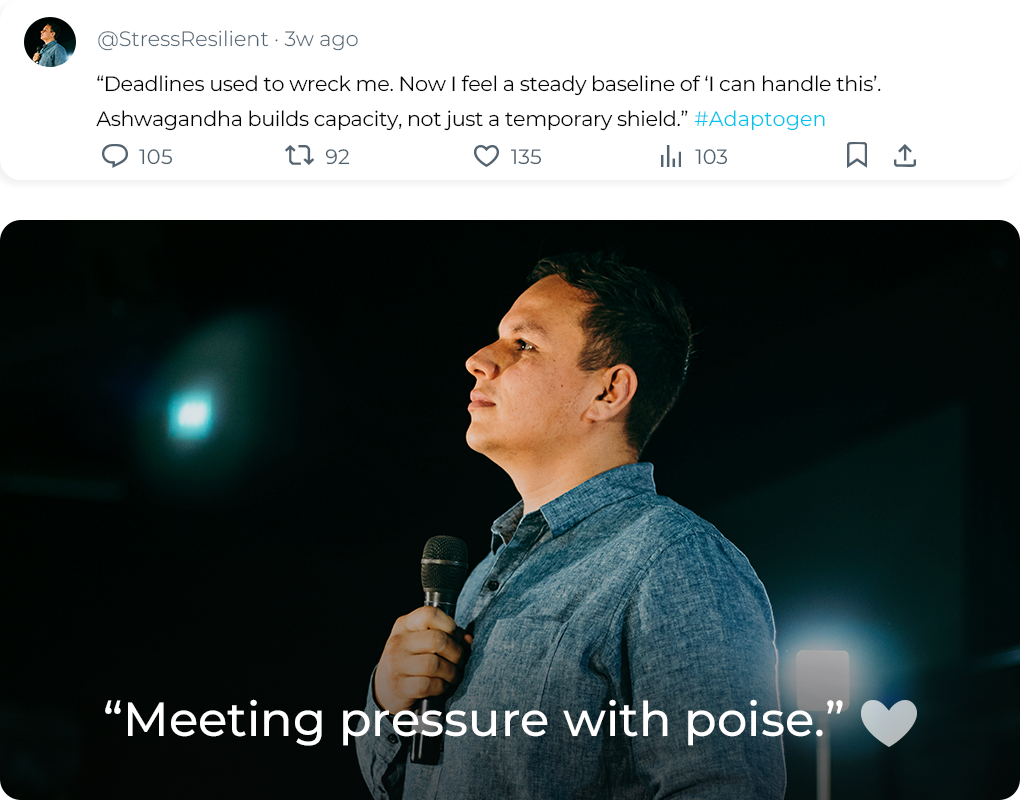1020x800 pixels.
Task: Click the 'Ashwagandha builds capacity' text line
Action: point(390,119)
